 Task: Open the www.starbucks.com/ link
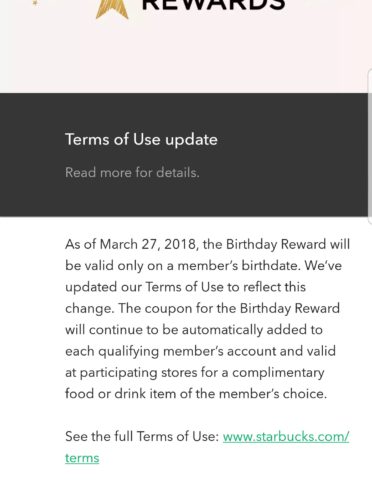(286, 436)
